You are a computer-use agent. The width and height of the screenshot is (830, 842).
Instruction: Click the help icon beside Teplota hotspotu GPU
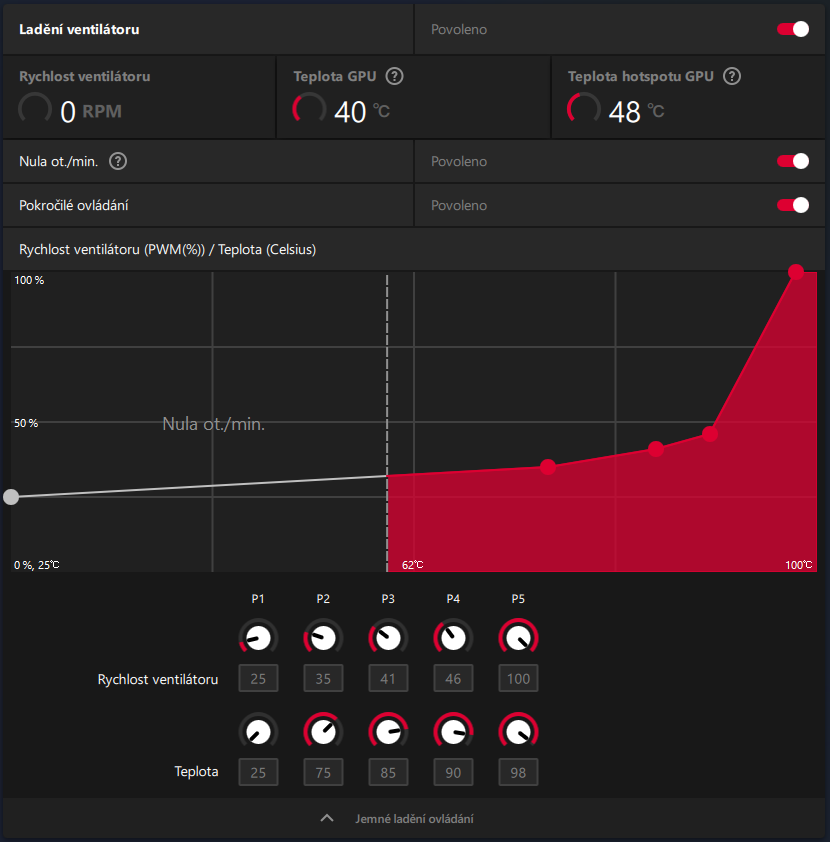[x=732, y=76]
